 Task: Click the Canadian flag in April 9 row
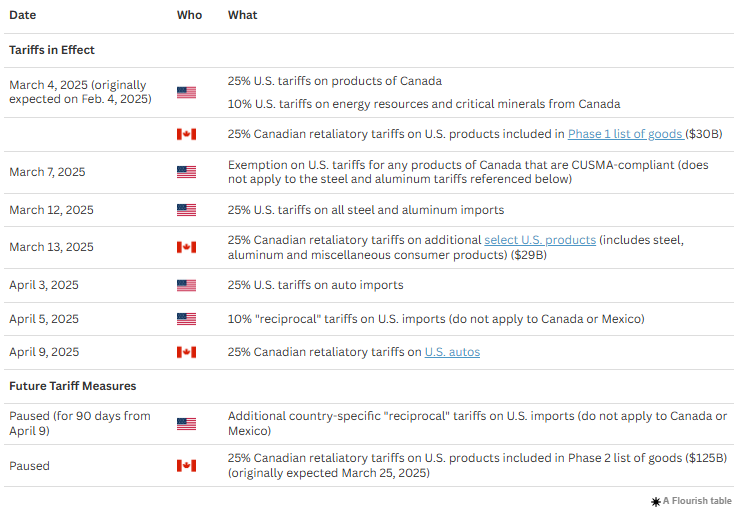[x=186, y=352]
